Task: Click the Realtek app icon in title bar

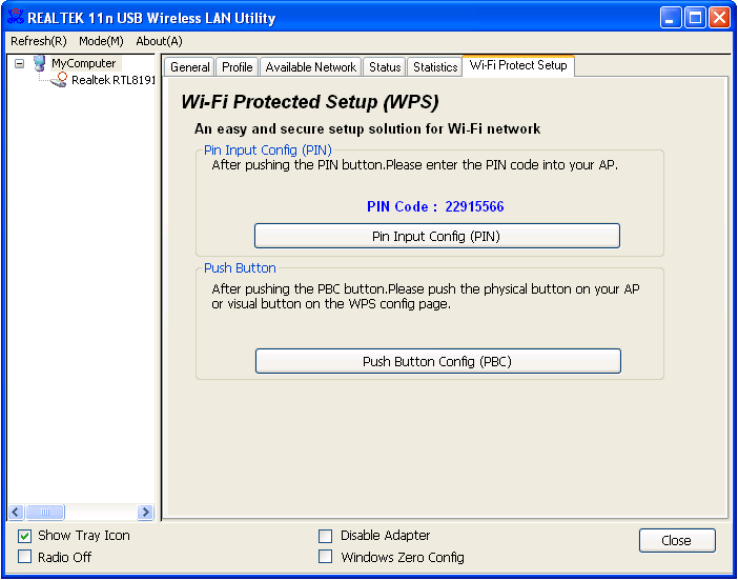Action: (16, 18)
